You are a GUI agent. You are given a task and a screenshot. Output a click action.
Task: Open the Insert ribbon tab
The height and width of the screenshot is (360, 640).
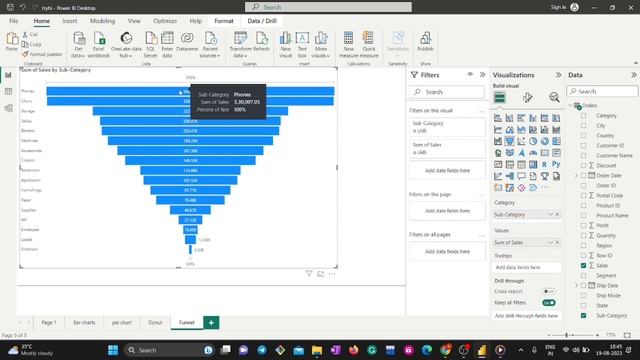(x=70, y=21)
